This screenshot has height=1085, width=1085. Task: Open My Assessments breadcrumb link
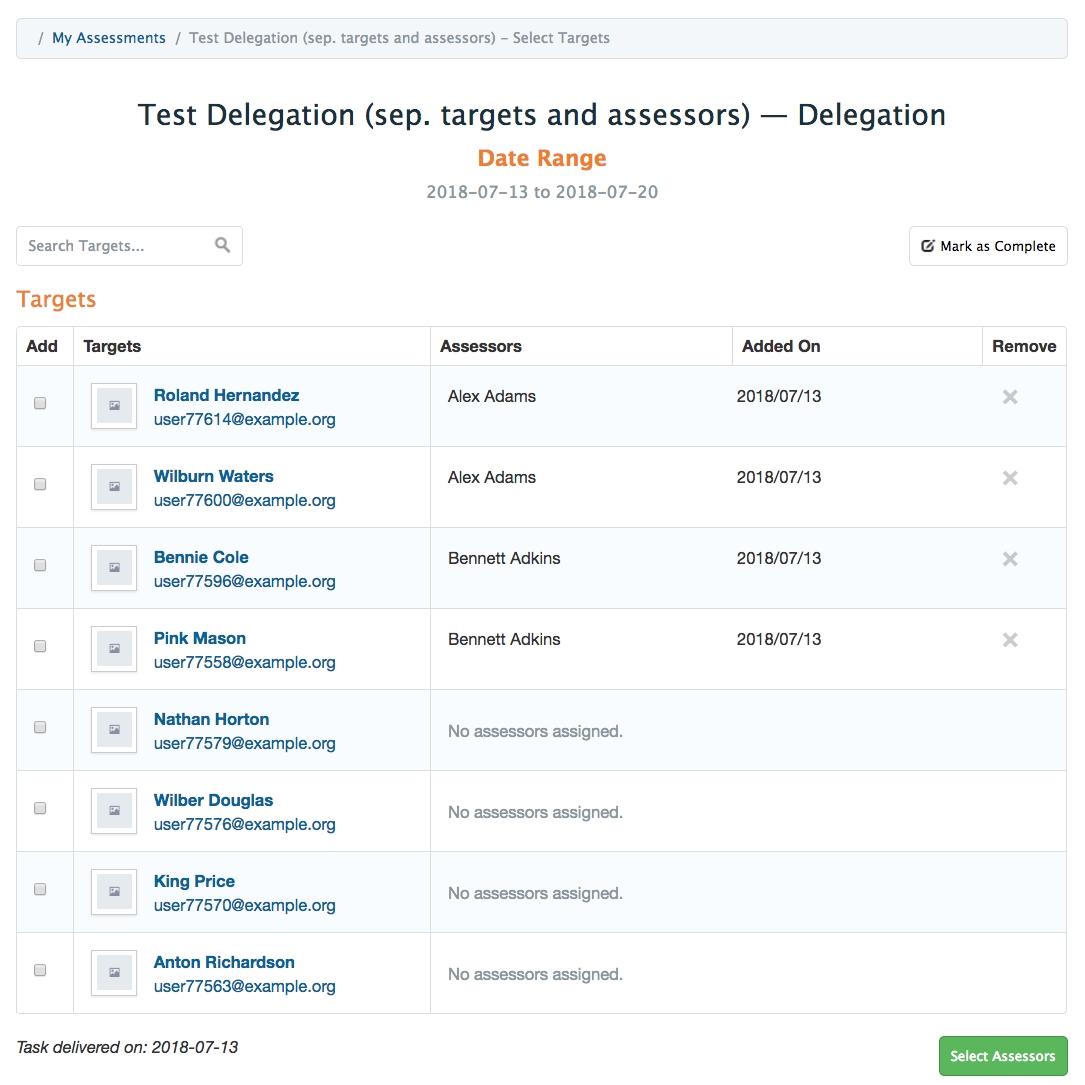point(109,38)
